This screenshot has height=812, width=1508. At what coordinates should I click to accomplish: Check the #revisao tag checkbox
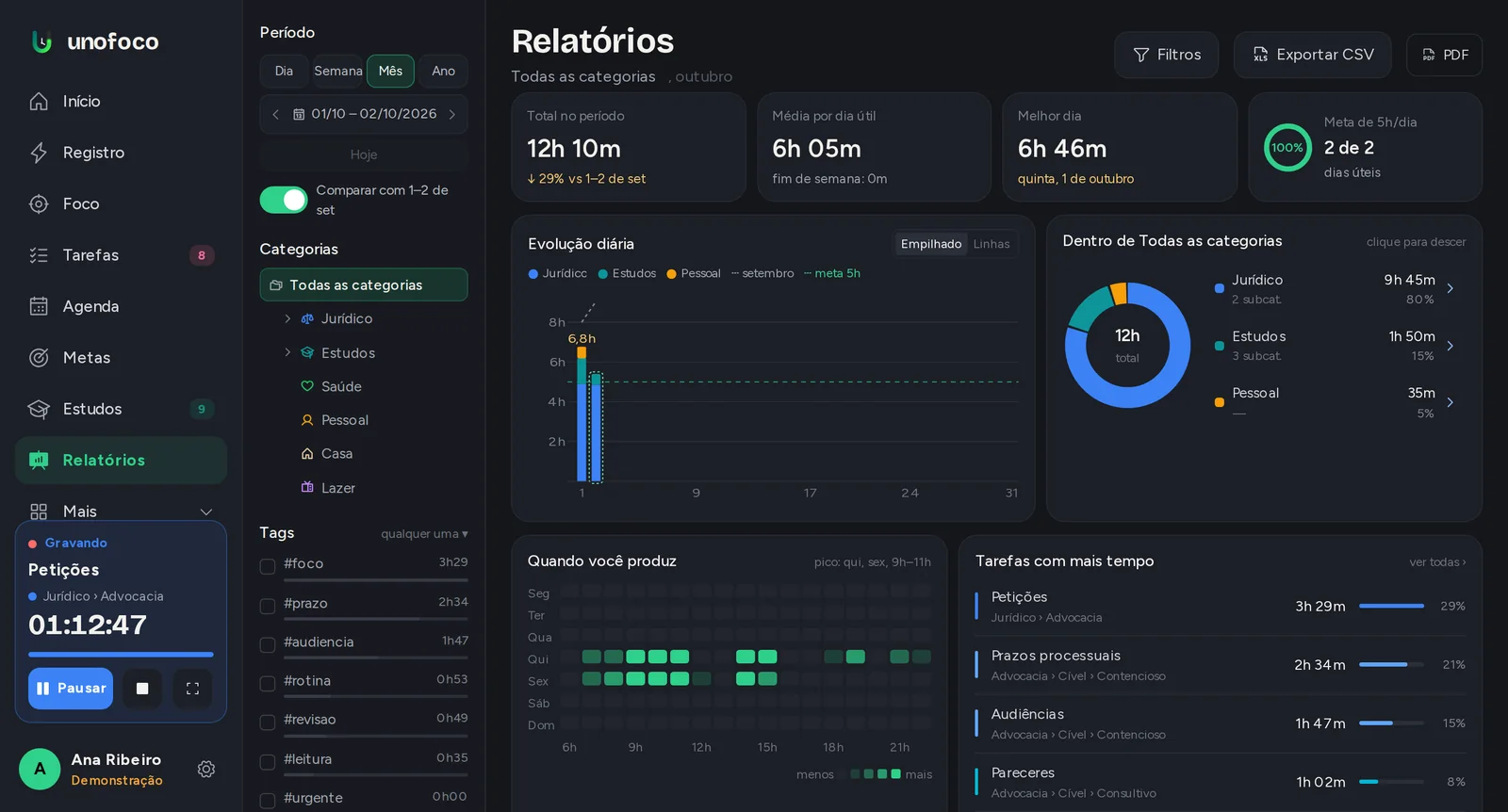click(268, 722)
